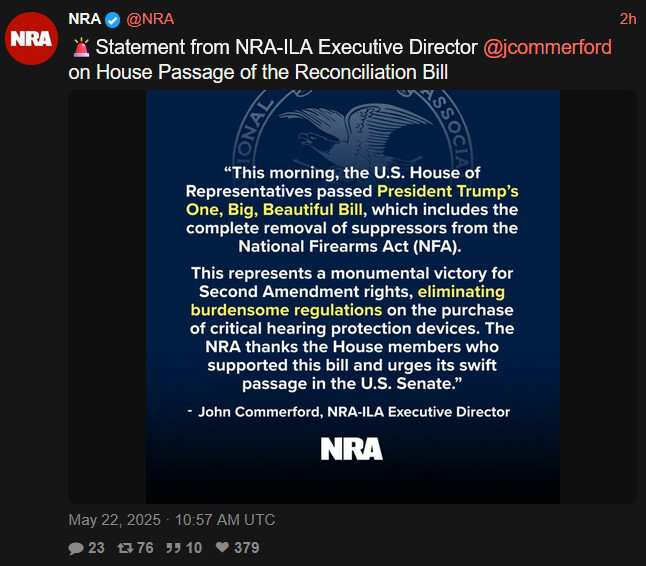Click the 76 retweets count
This screenshot has height=566, width=646.
tap(145, 548)
